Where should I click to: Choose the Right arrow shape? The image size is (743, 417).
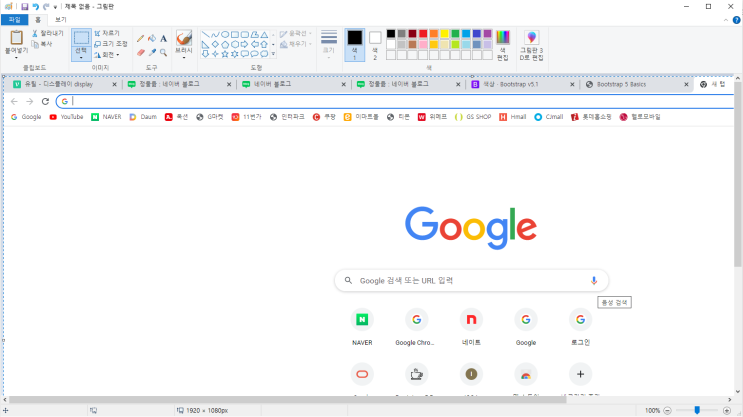tap(245, 45)
